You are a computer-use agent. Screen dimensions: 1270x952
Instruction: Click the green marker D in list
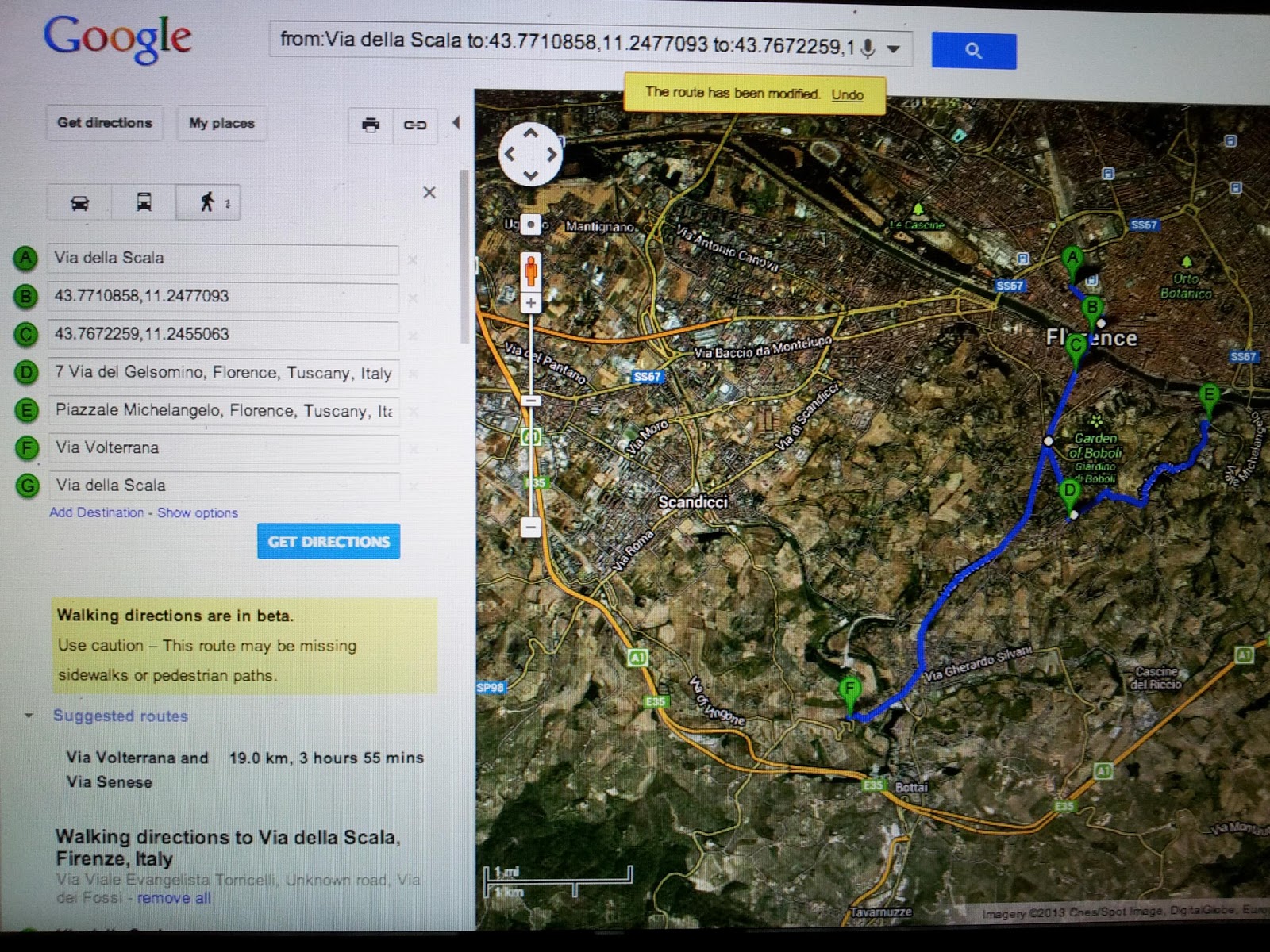coord(26,372)
